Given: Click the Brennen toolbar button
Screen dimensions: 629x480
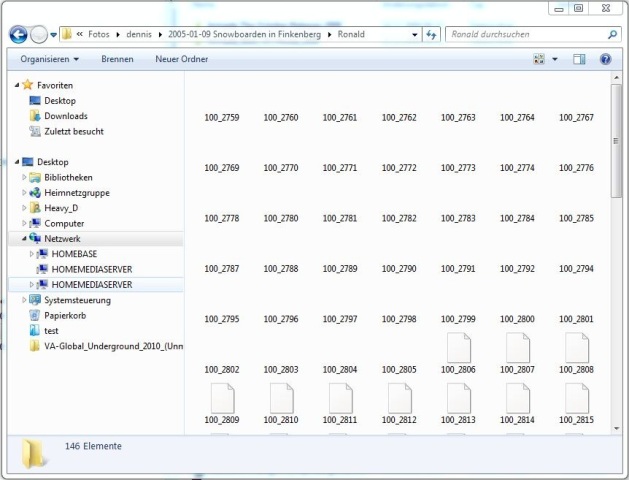Looking at the screenshot, I should click(x=117, y=60).
